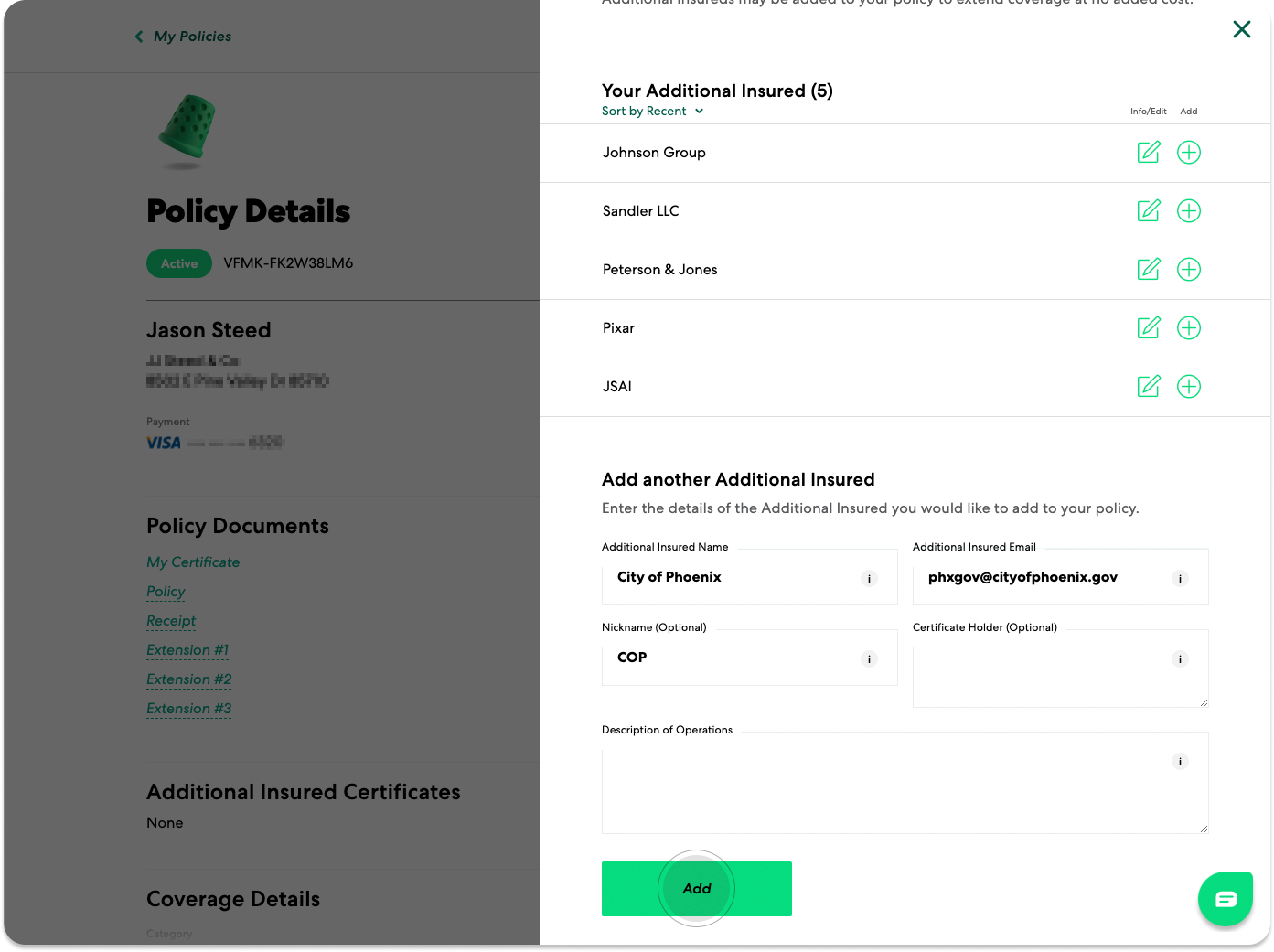Click plus icon next to JSAI

click(x=1189, y=387)
